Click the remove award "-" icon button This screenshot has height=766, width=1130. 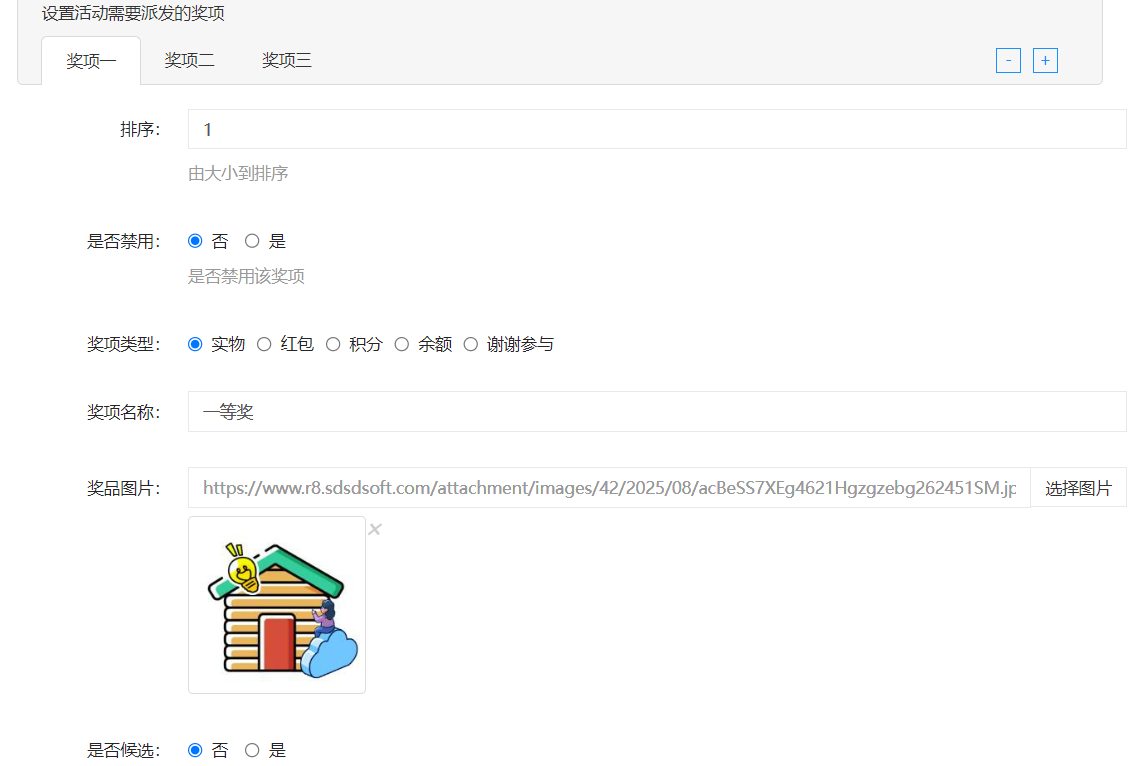(x=1008, y=60)
